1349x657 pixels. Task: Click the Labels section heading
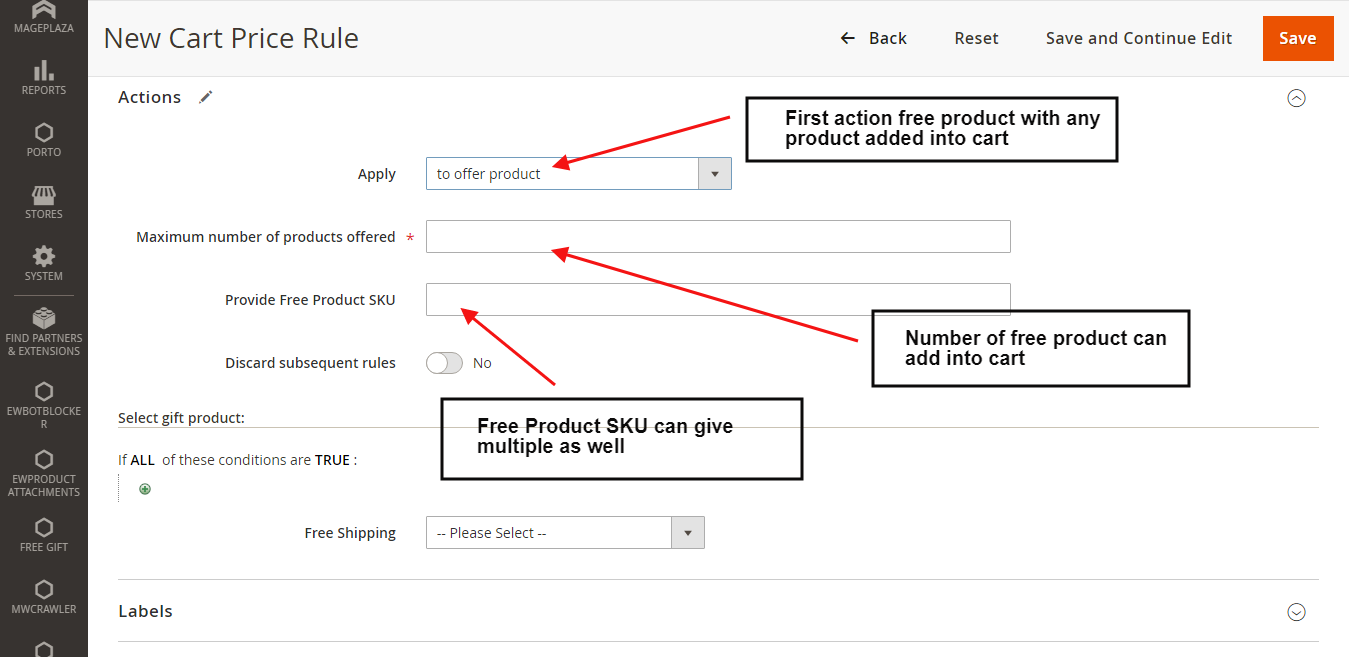pyautogui.click(x=145, y=611)
